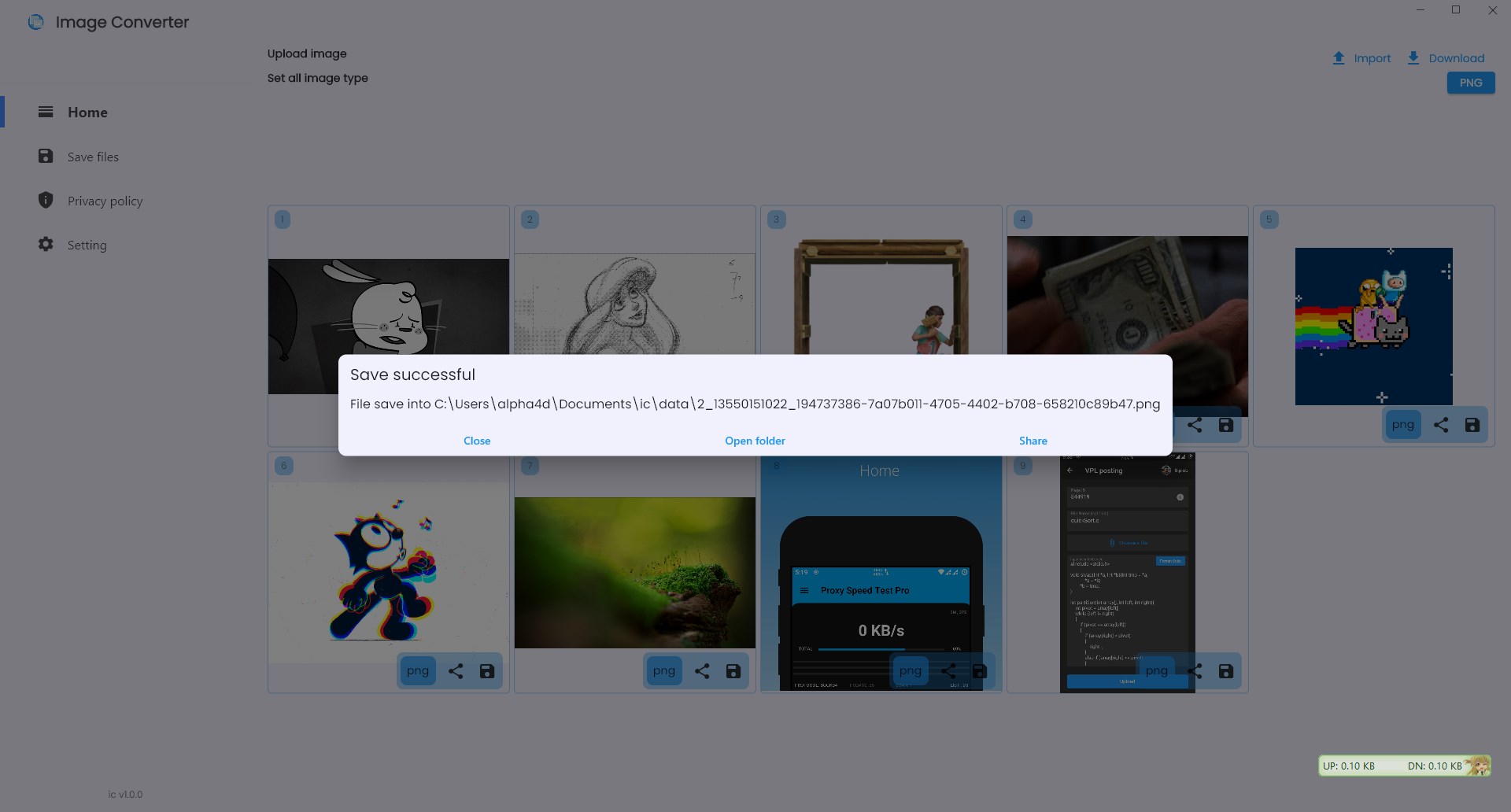Save image 4 with the floppy disk icon

[1225, 425]
